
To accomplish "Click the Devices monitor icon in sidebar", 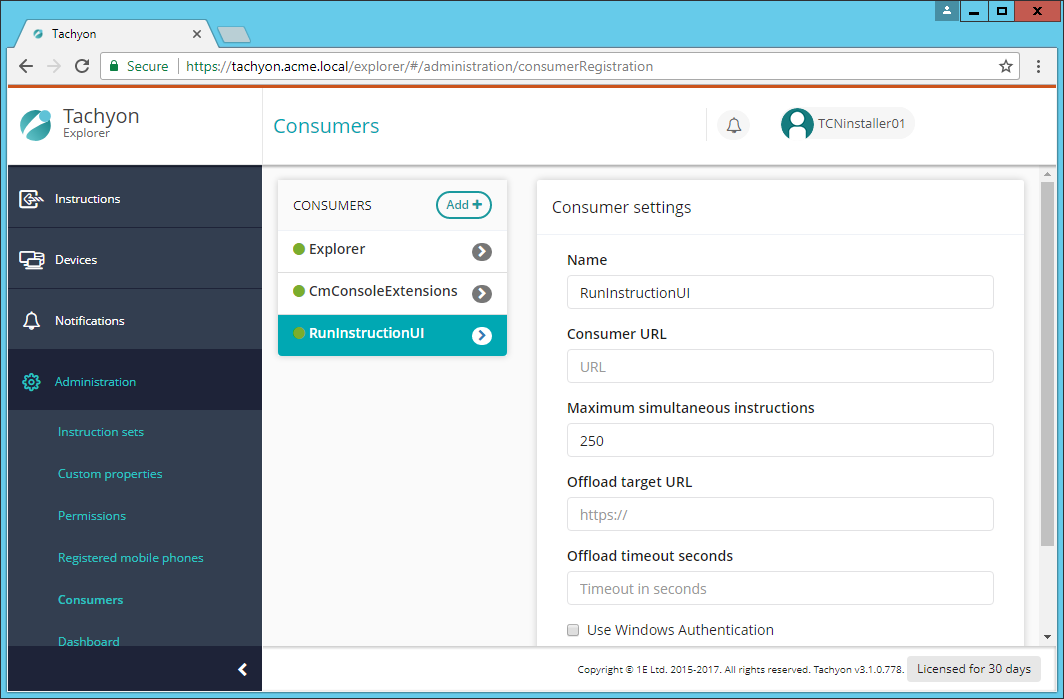I will pos(31,260).
